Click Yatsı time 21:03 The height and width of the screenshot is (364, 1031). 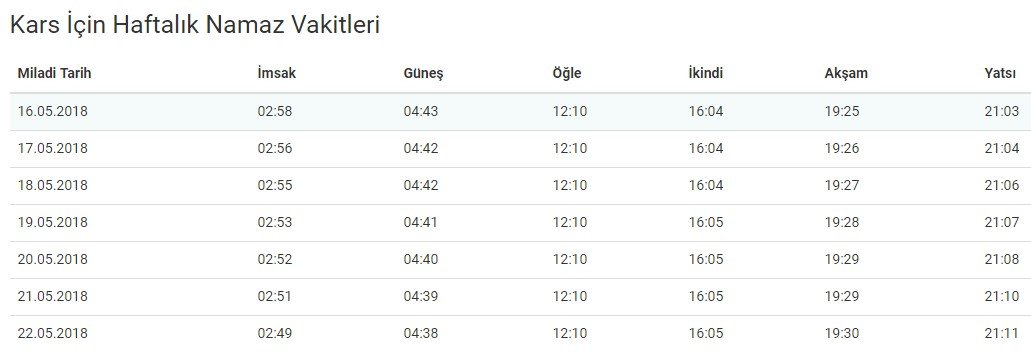coord(1001,112)
